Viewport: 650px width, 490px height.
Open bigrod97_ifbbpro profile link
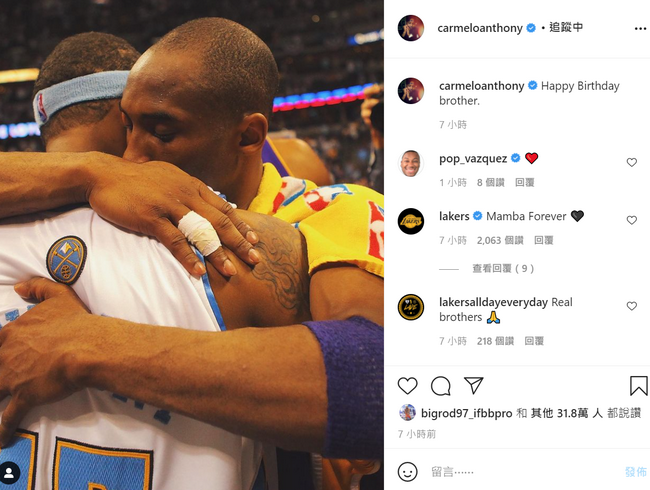click(x=466, y=413)
